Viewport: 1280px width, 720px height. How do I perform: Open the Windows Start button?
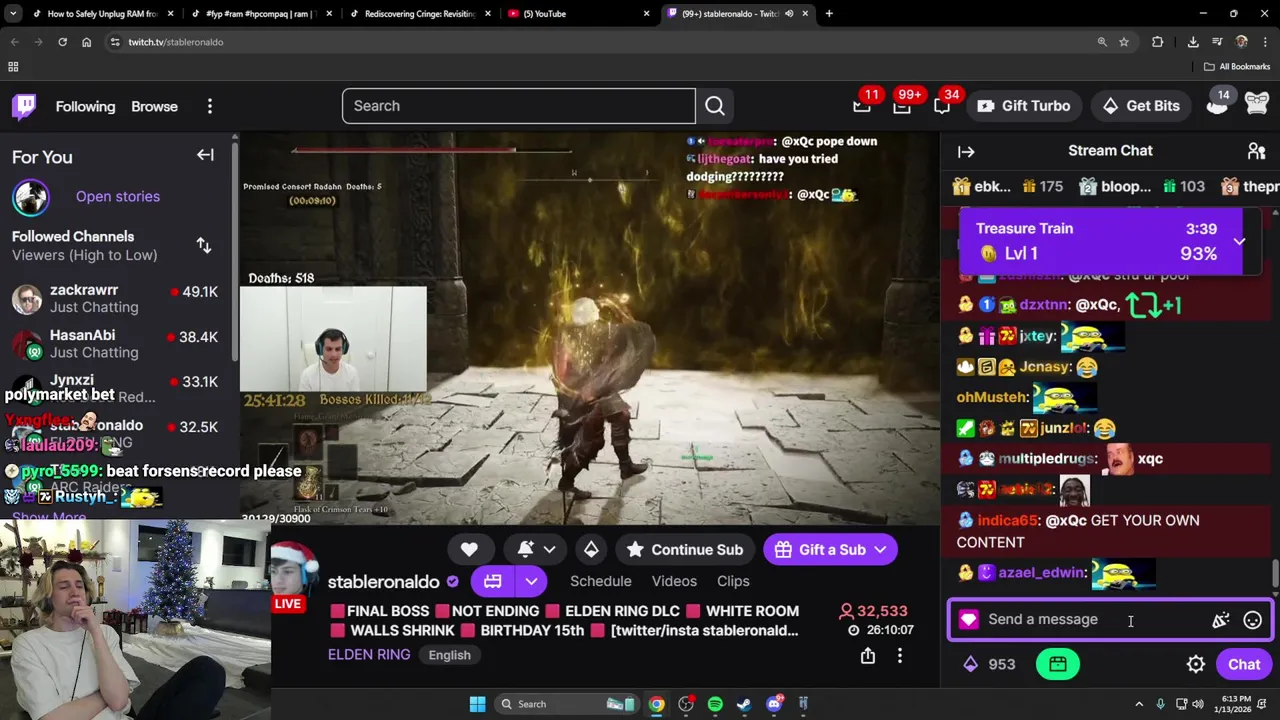point(477,704)
